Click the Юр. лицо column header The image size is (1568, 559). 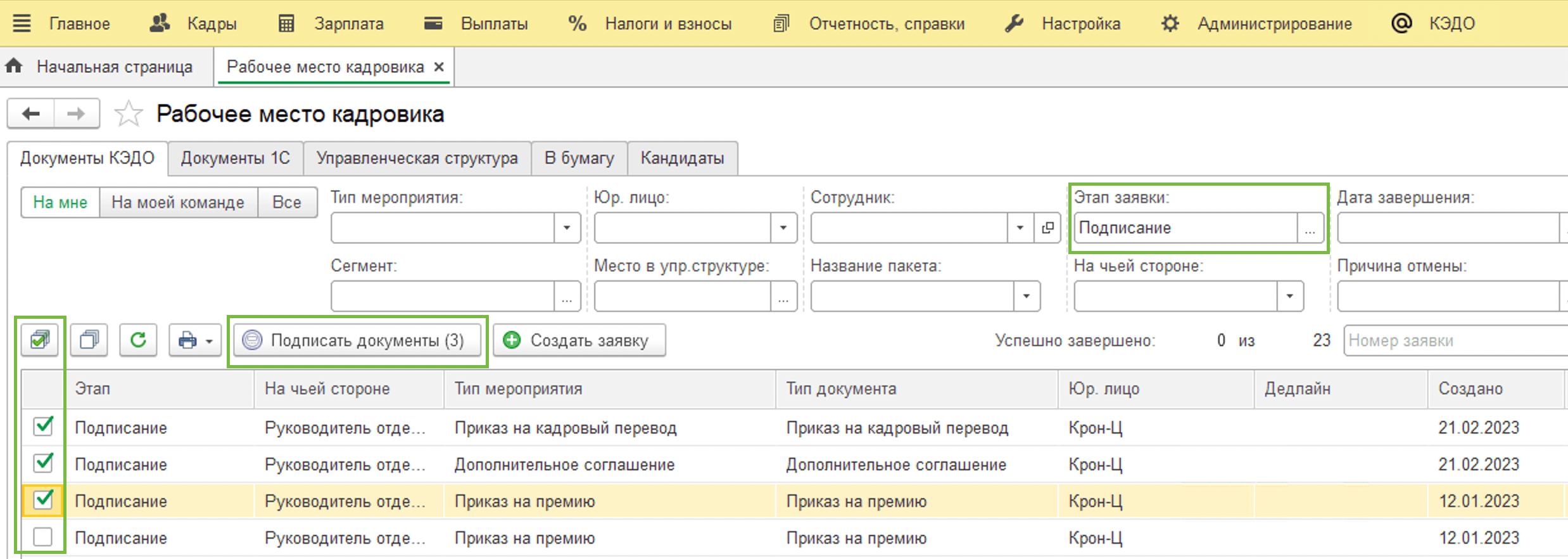pyautogui.click(x=1156, y=389)
